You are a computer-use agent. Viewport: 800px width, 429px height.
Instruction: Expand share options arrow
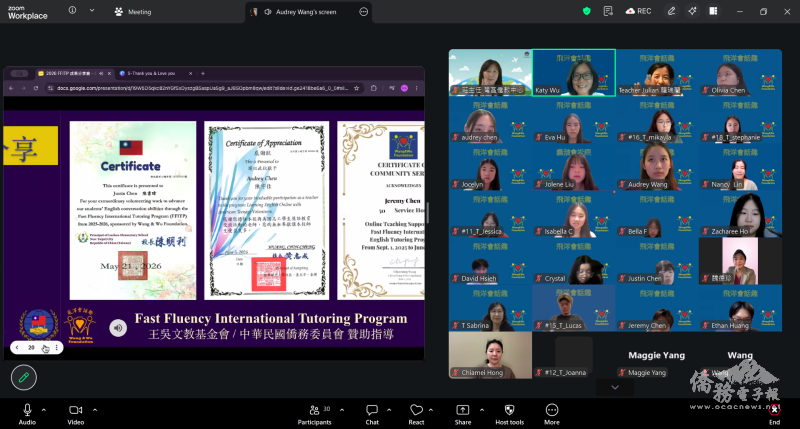coord(482,410)
